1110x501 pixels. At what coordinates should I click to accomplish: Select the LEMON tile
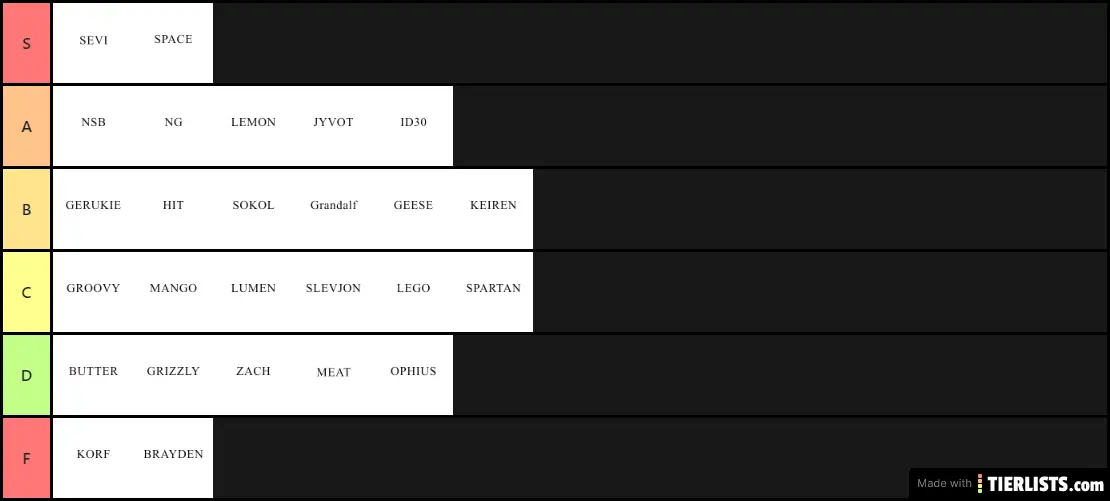(253, 126)
